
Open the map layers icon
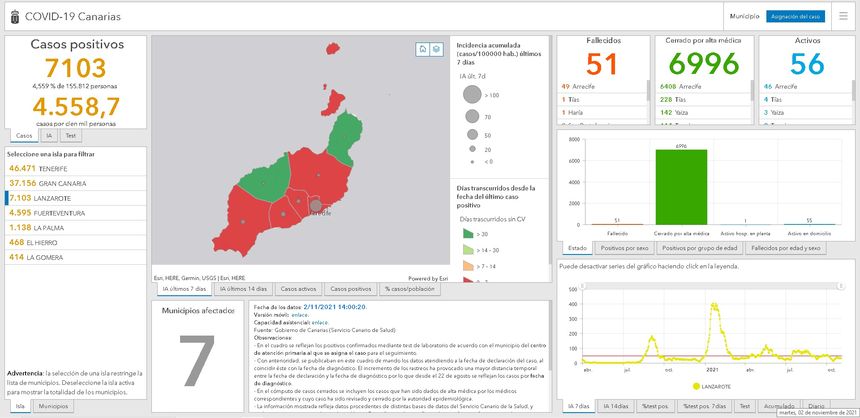point(436,49)
